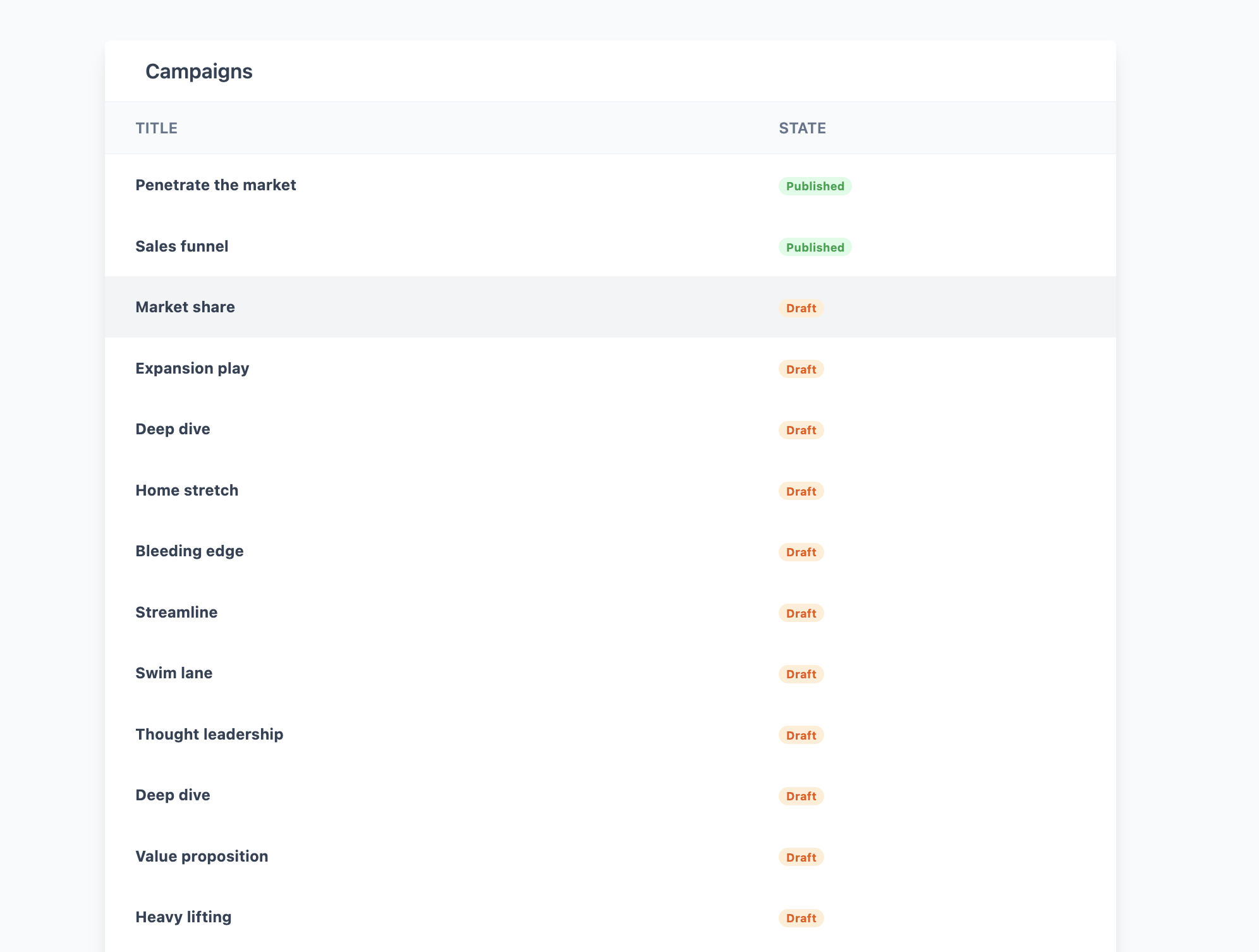1259x952 pixels.
Task: Click the Campaigns page heading
Action: pos(199,71)
